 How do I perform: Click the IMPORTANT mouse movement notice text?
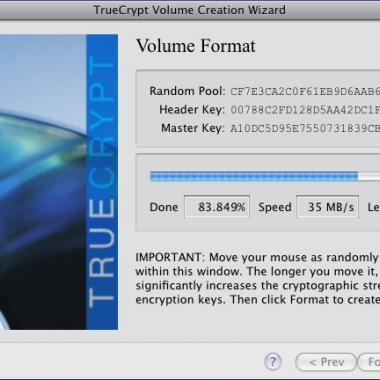point(258,278)
